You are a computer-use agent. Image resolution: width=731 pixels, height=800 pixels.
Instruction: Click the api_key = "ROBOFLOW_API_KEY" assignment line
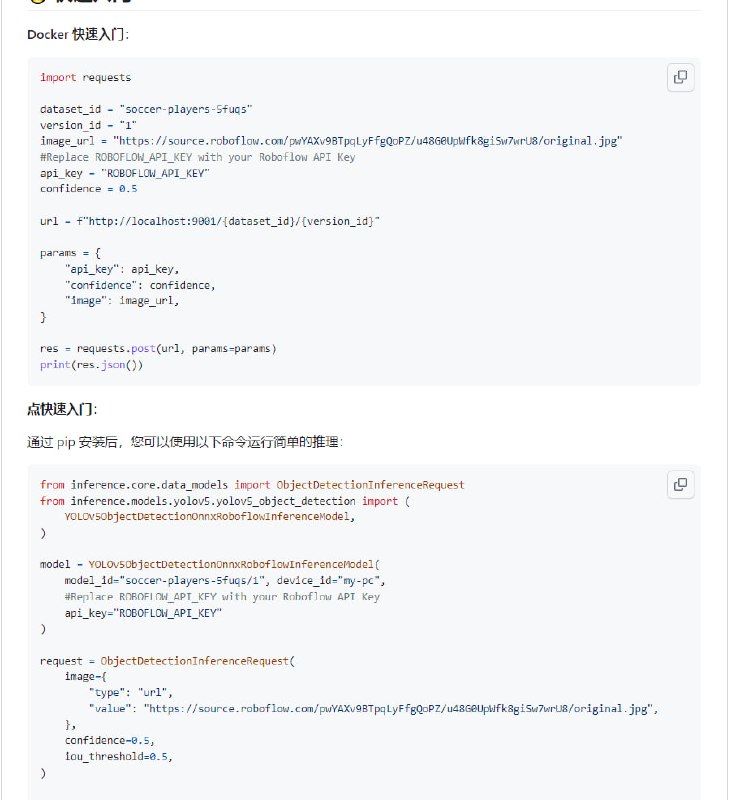click(124, 173)
